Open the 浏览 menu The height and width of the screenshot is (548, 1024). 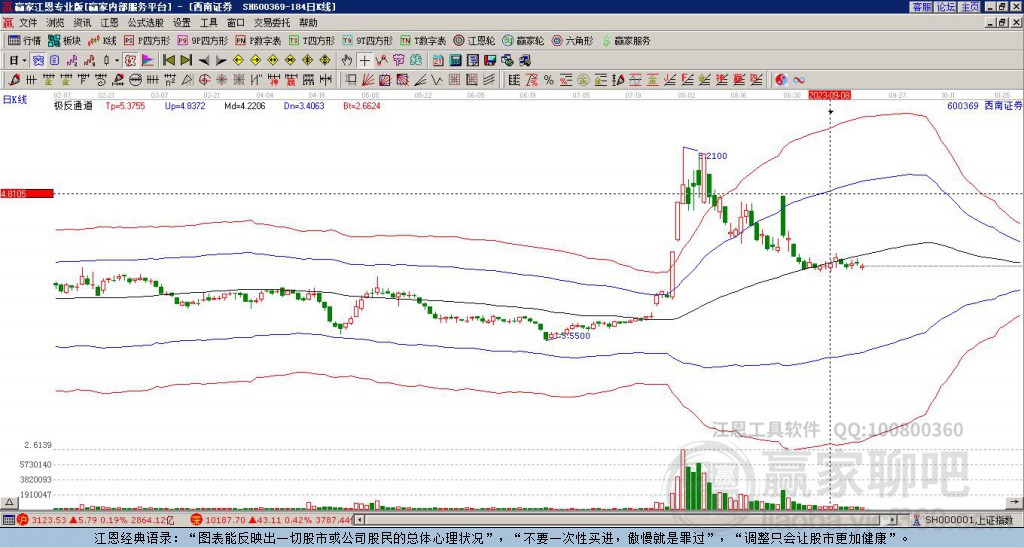[x=56, y=23]
